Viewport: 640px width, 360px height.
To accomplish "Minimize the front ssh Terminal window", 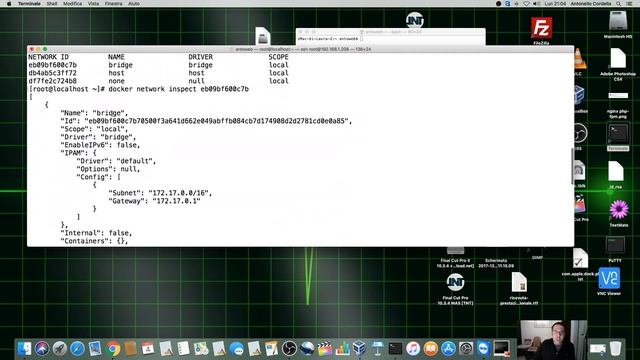I will pyautogui.click(x=38, y=49).
